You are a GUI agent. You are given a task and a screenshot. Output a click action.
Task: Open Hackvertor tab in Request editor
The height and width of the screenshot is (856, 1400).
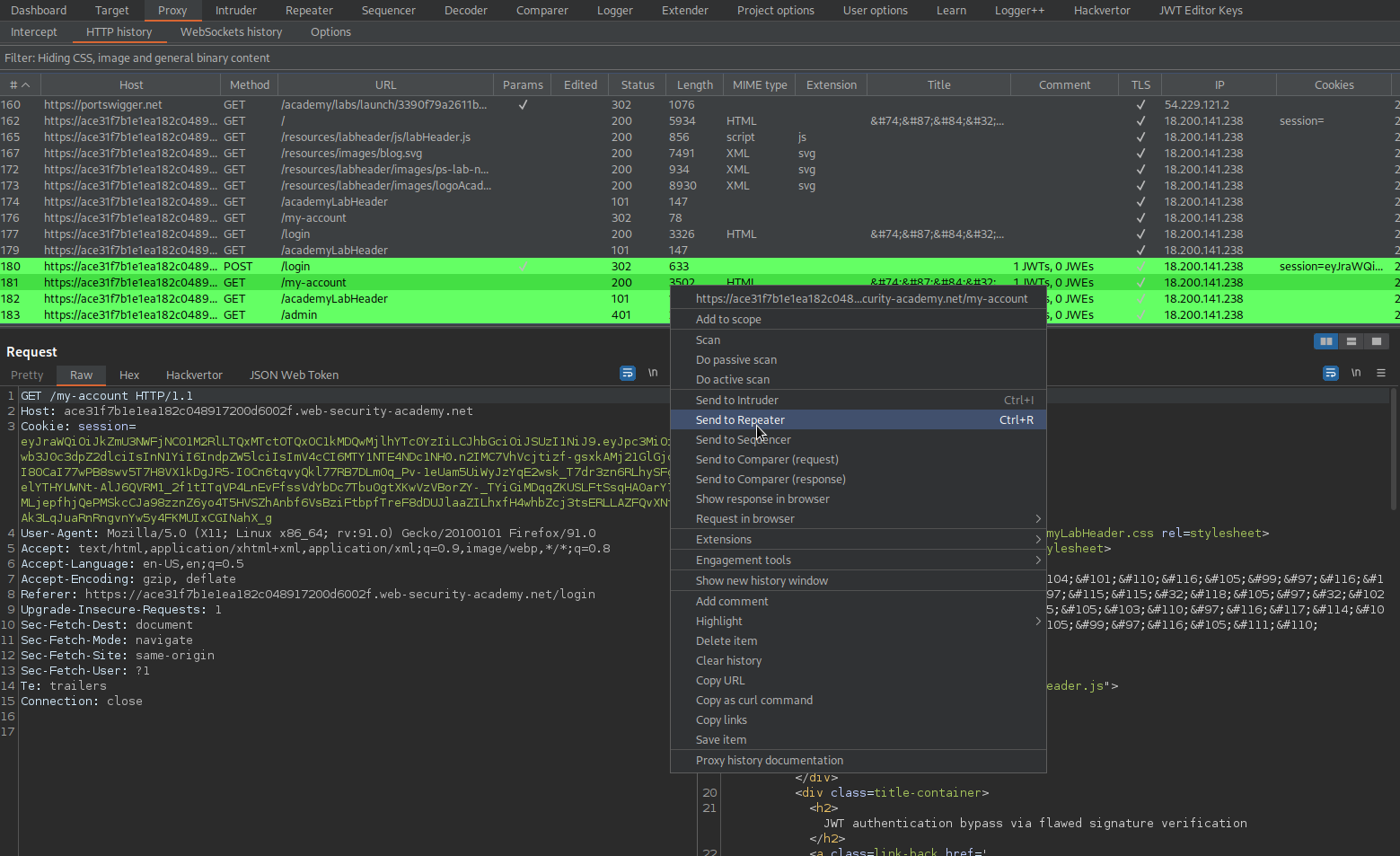click(195, 375)
